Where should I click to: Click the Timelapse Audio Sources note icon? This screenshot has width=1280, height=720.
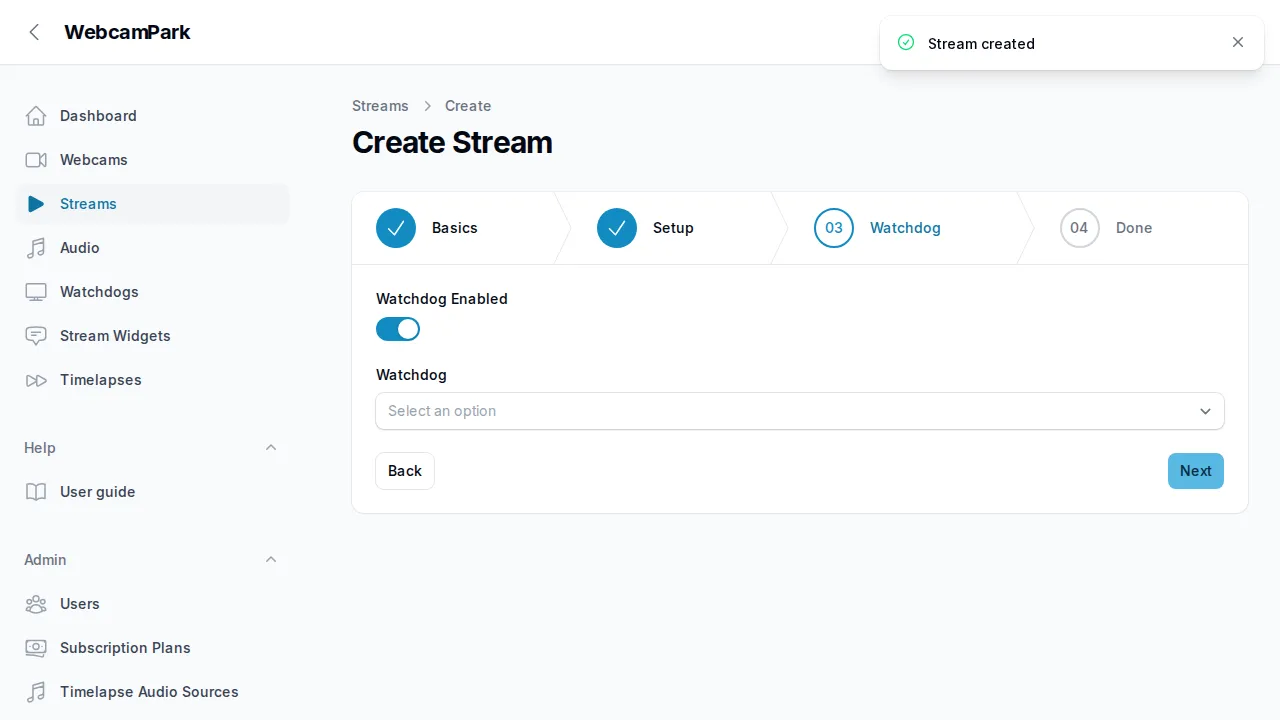36,692
